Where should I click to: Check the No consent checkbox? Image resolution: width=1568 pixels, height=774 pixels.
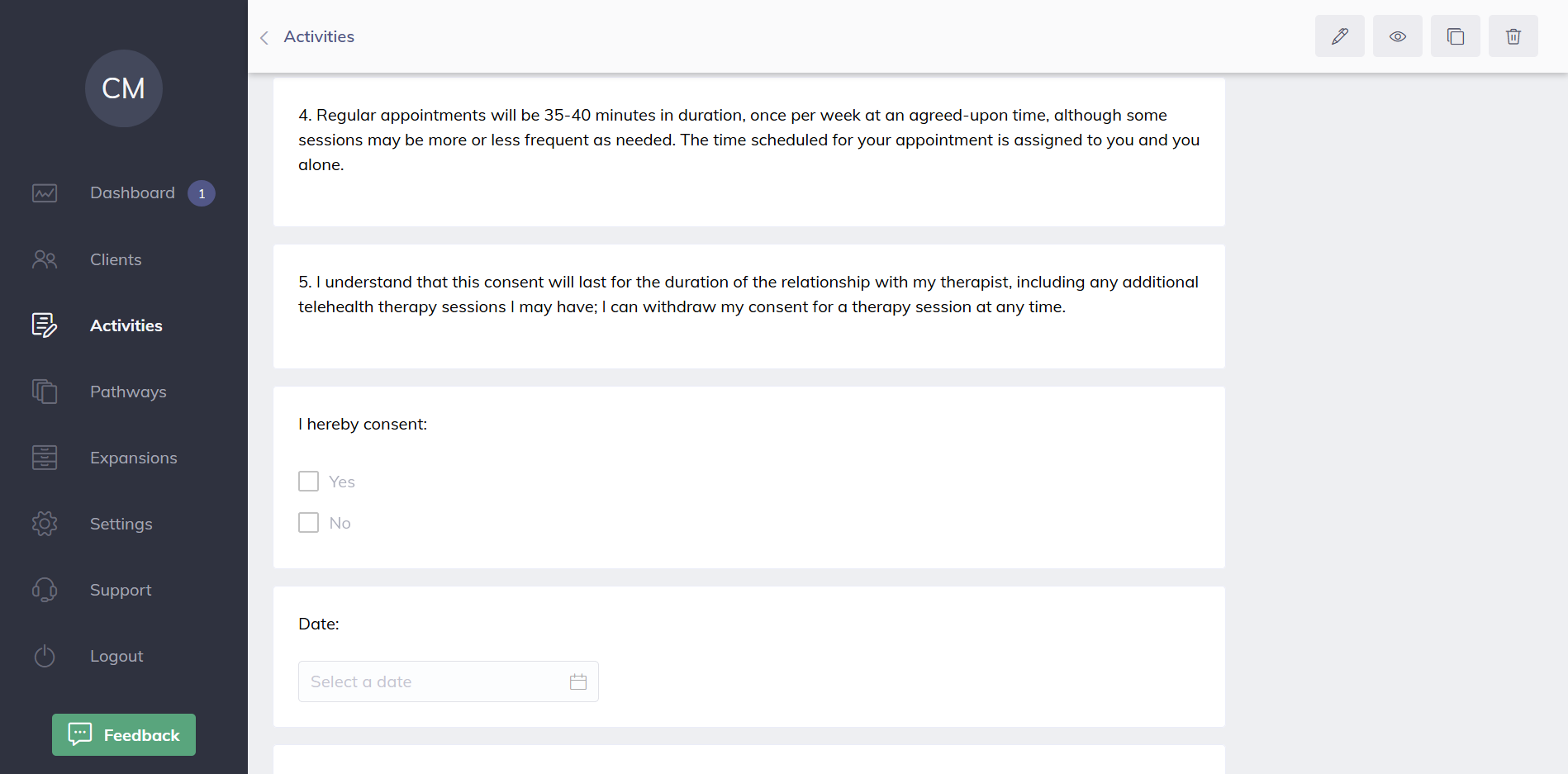point(308,523)
